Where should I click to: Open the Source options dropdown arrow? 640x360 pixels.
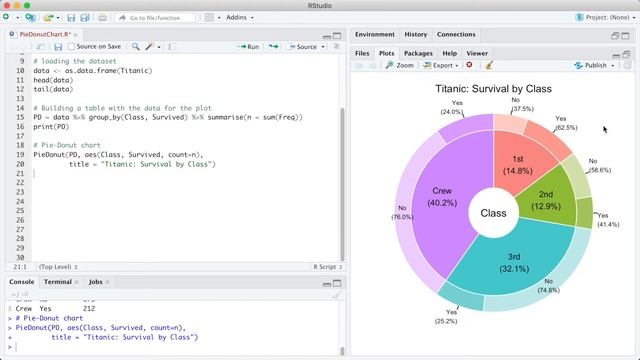pos(323,47)
